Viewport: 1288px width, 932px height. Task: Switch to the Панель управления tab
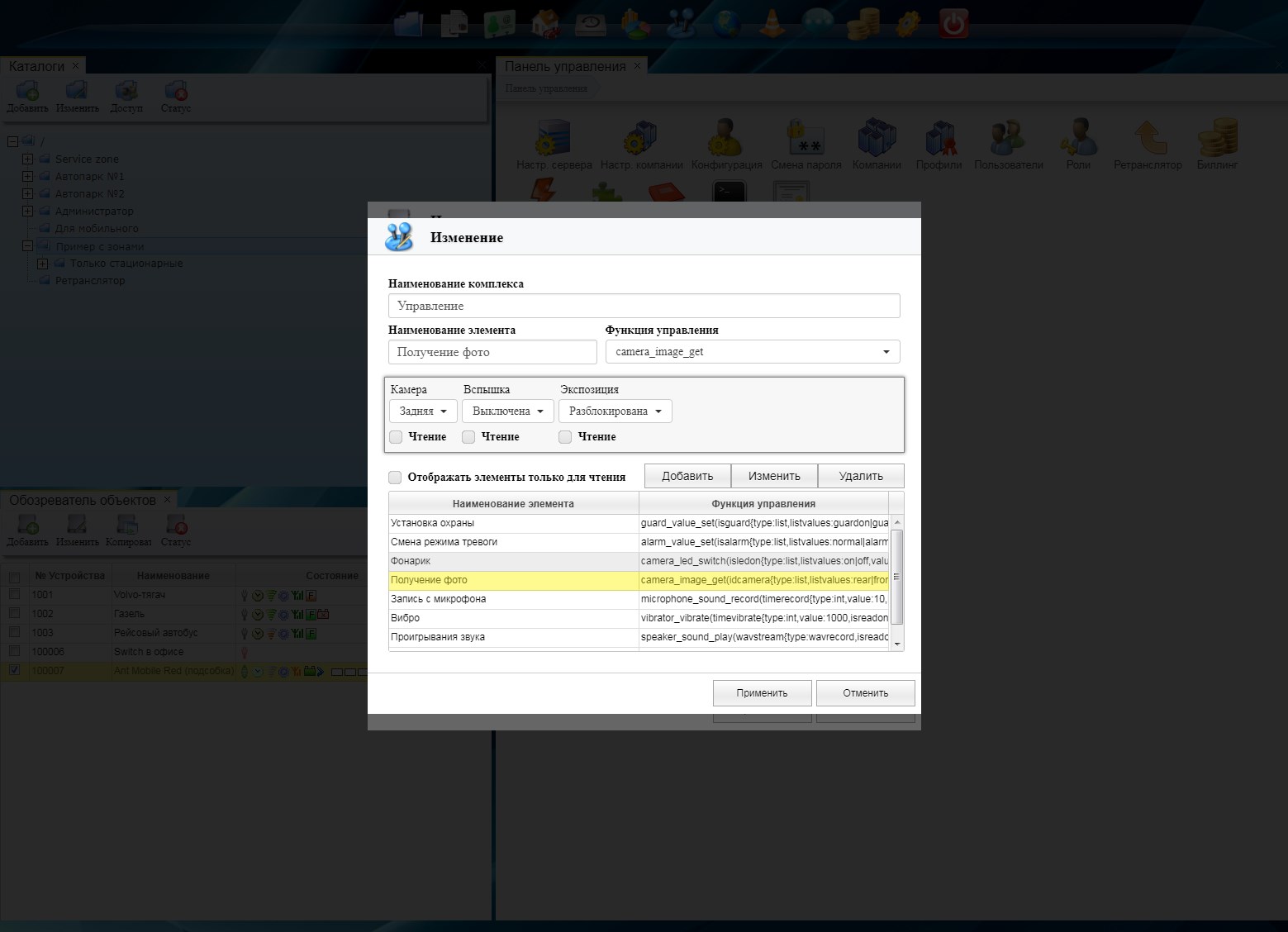(565, 66)
